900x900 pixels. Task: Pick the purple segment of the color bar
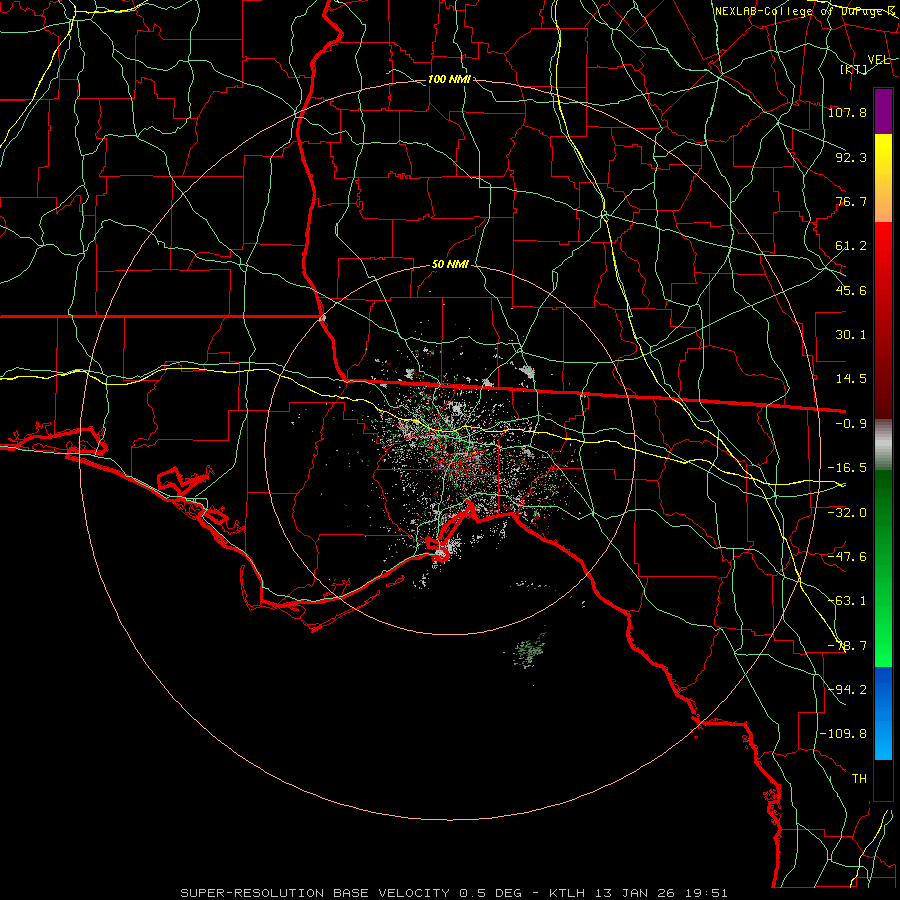point(883,111)
